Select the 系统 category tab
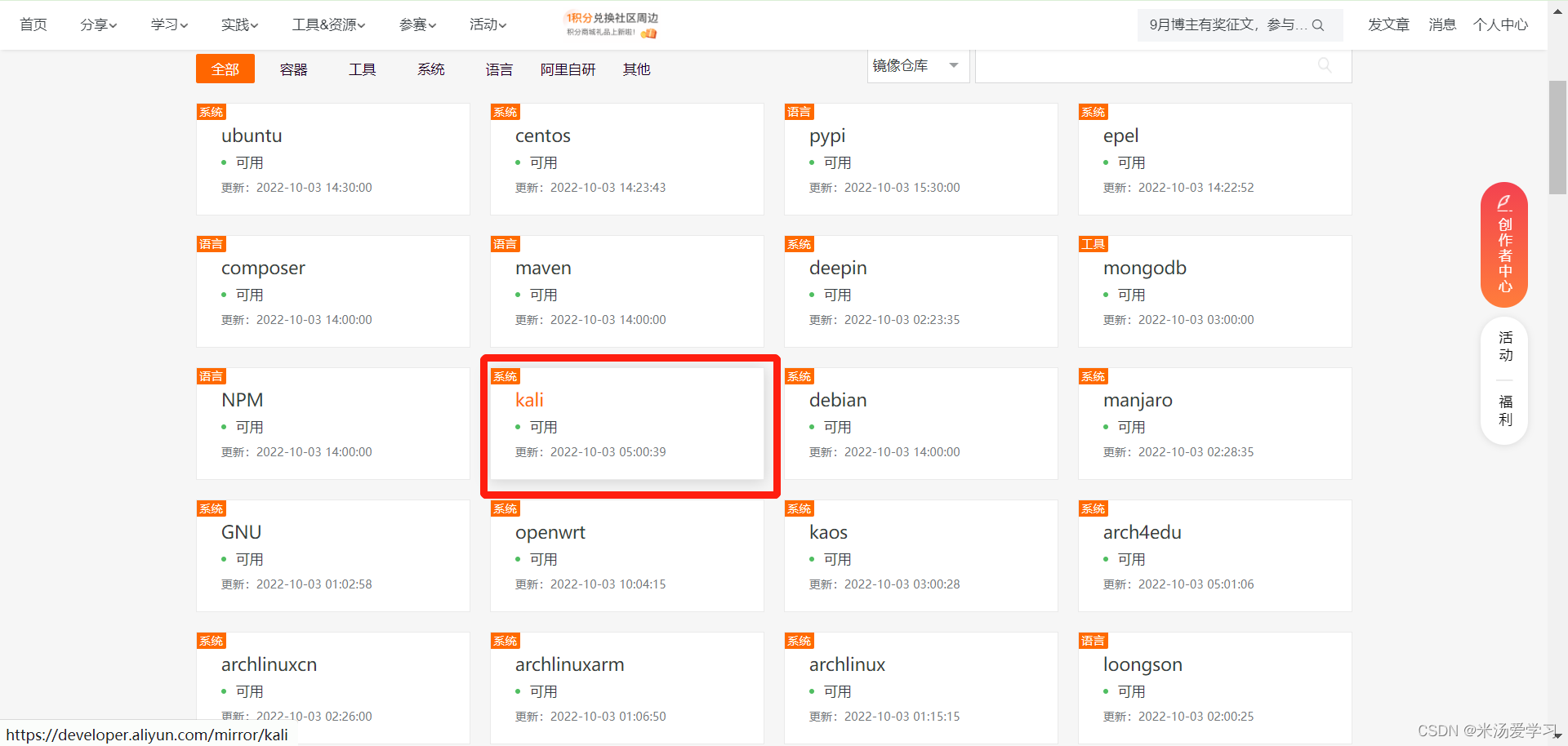This screenshot has height=746, width=1568. 431,69
